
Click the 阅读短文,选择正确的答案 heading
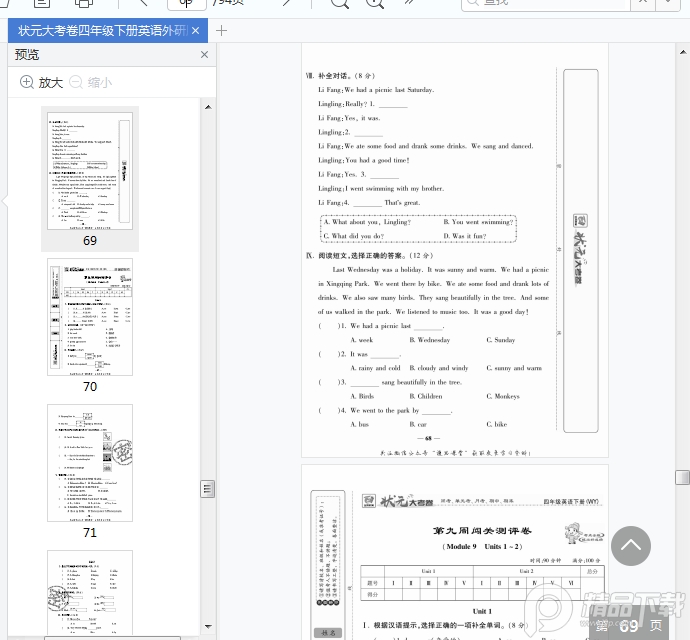coord(369,255)
